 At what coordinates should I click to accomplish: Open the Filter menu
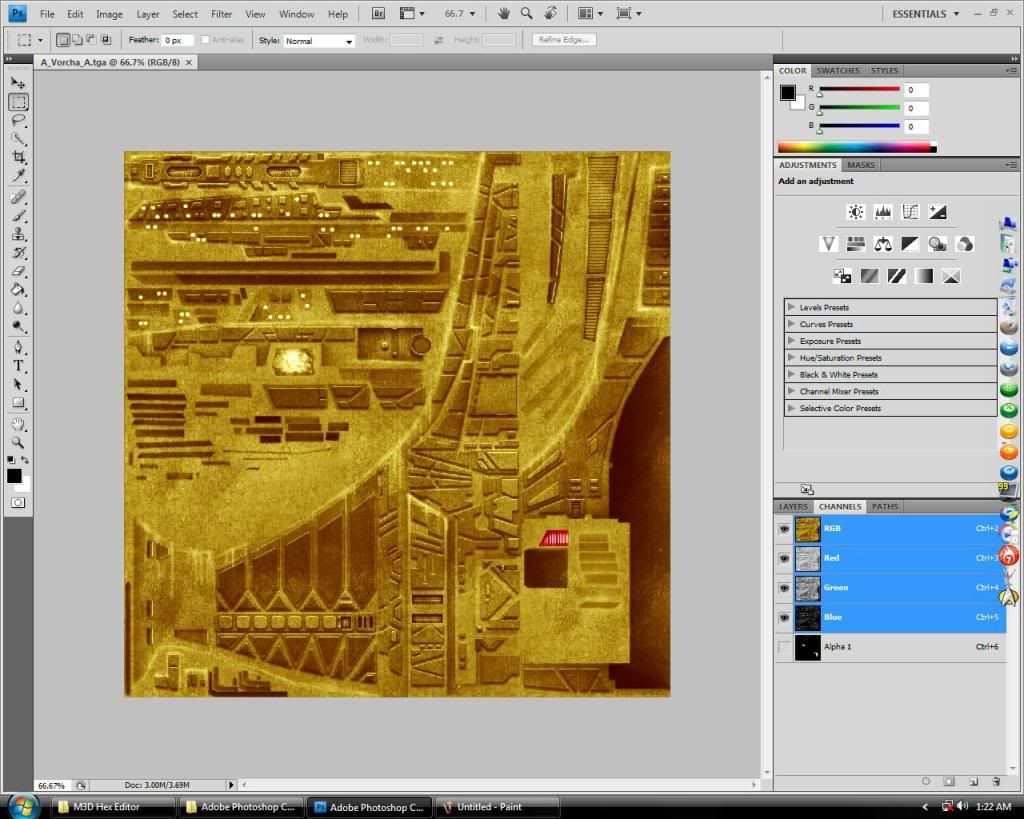pyautogui.click(x=221, y=14)
